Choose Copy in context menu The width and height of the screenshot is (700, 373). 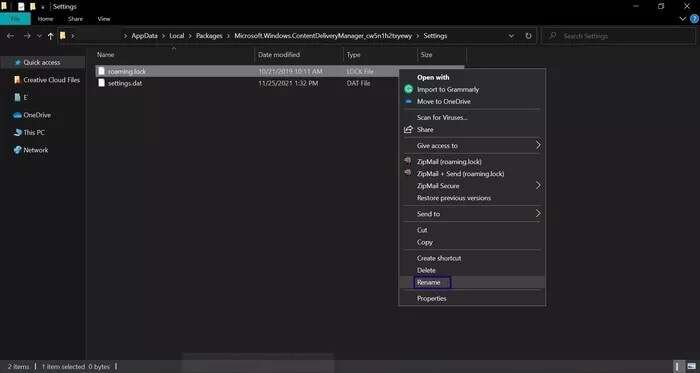pos(471,242)
